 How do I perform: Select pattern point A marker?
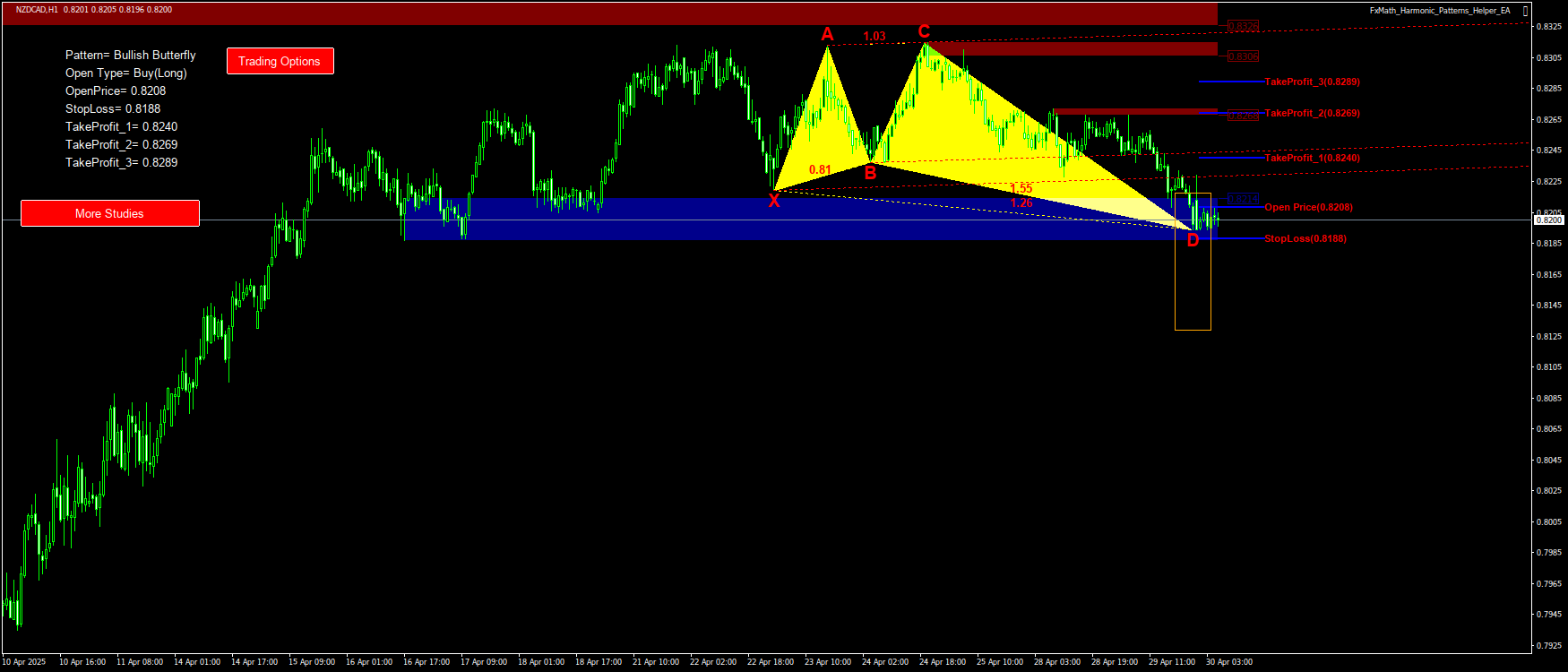click(827, 35)
